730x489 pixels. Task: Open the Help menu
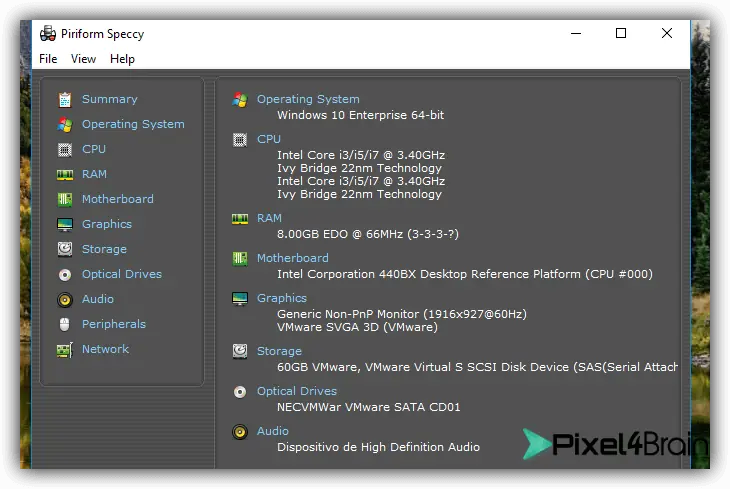coord(122,59)
